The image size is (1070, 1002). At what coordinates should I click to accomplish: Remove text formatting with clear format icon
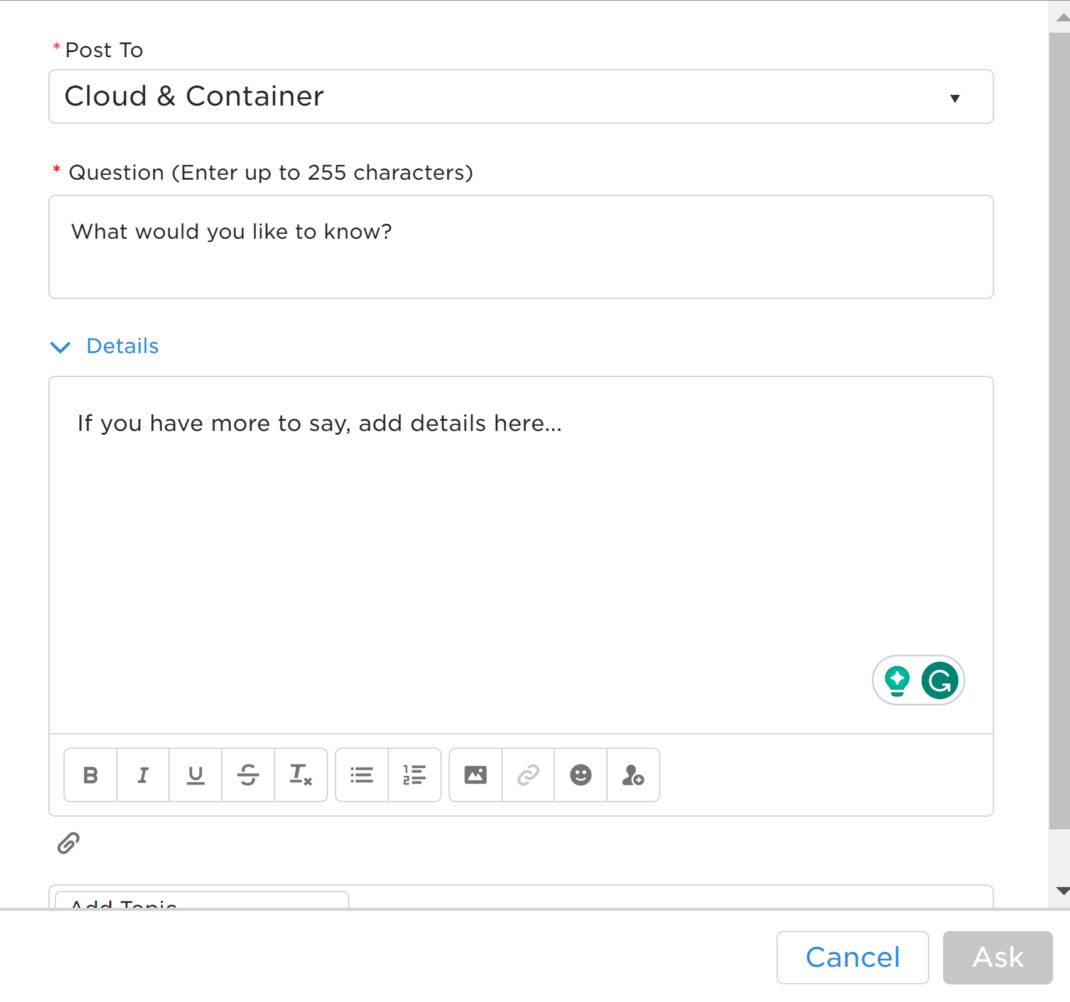[301, 774]
